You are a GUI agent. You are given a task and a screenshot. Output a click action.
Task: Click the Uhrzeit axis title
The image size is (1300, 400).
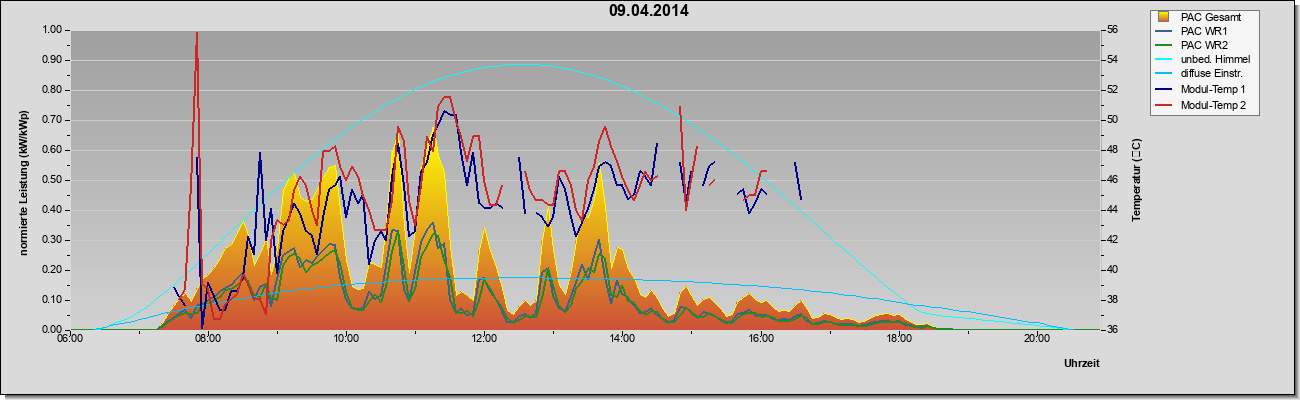[1081, 365]
